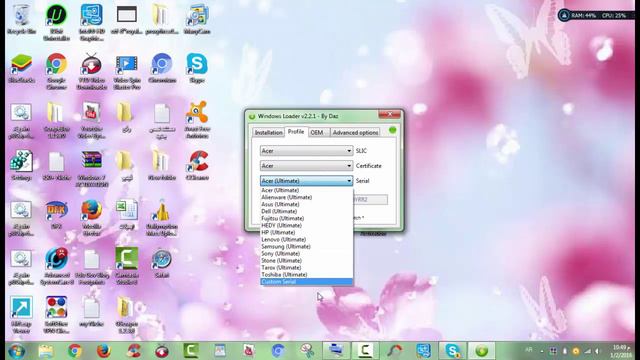Choose Alienware (Ultimate) from the serial list
This screenshot has width=640, height=360.
click(306, 197)
